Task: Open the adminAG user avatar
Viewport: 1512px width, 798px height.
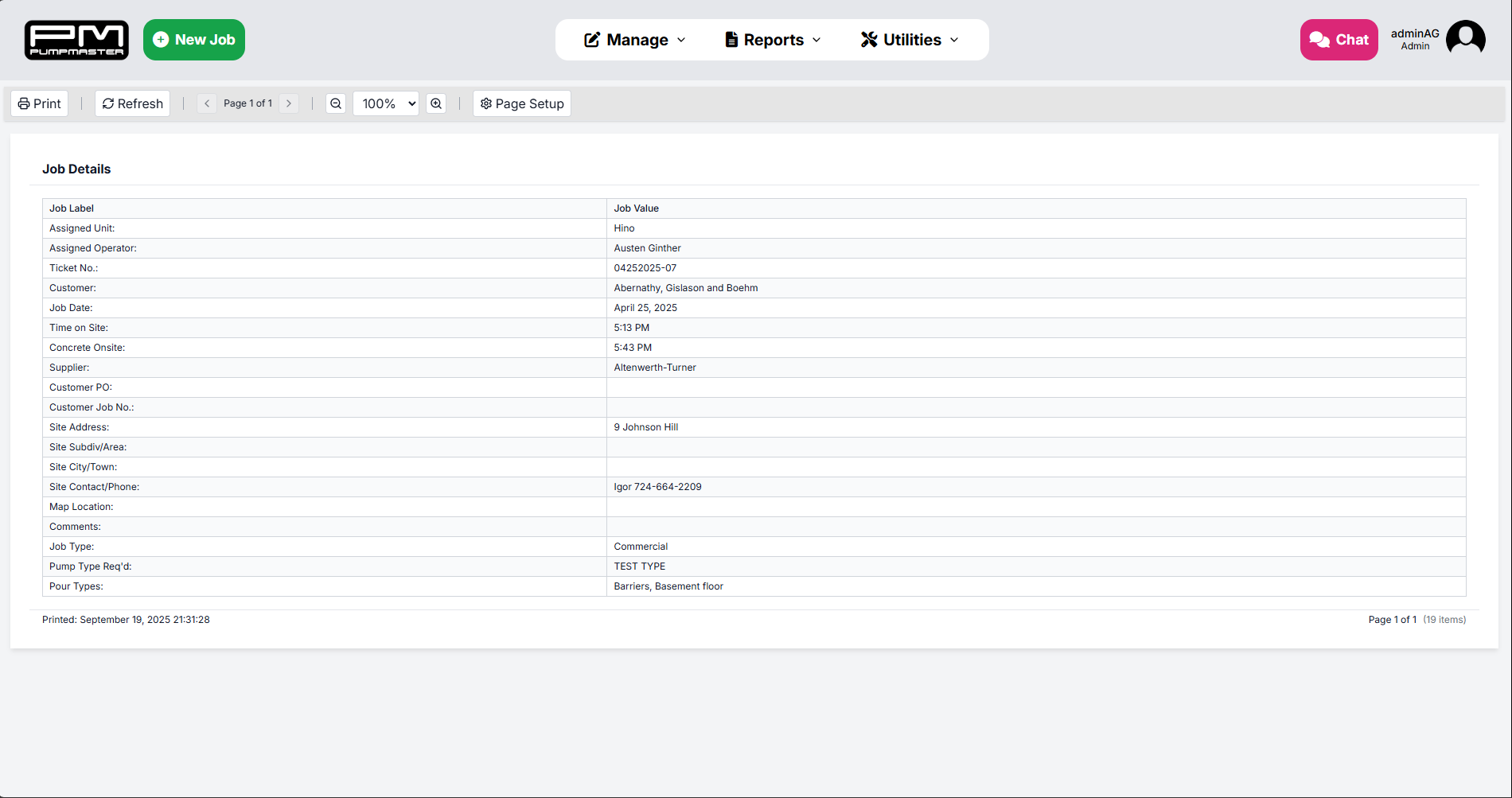Action: coord(1465,40)
